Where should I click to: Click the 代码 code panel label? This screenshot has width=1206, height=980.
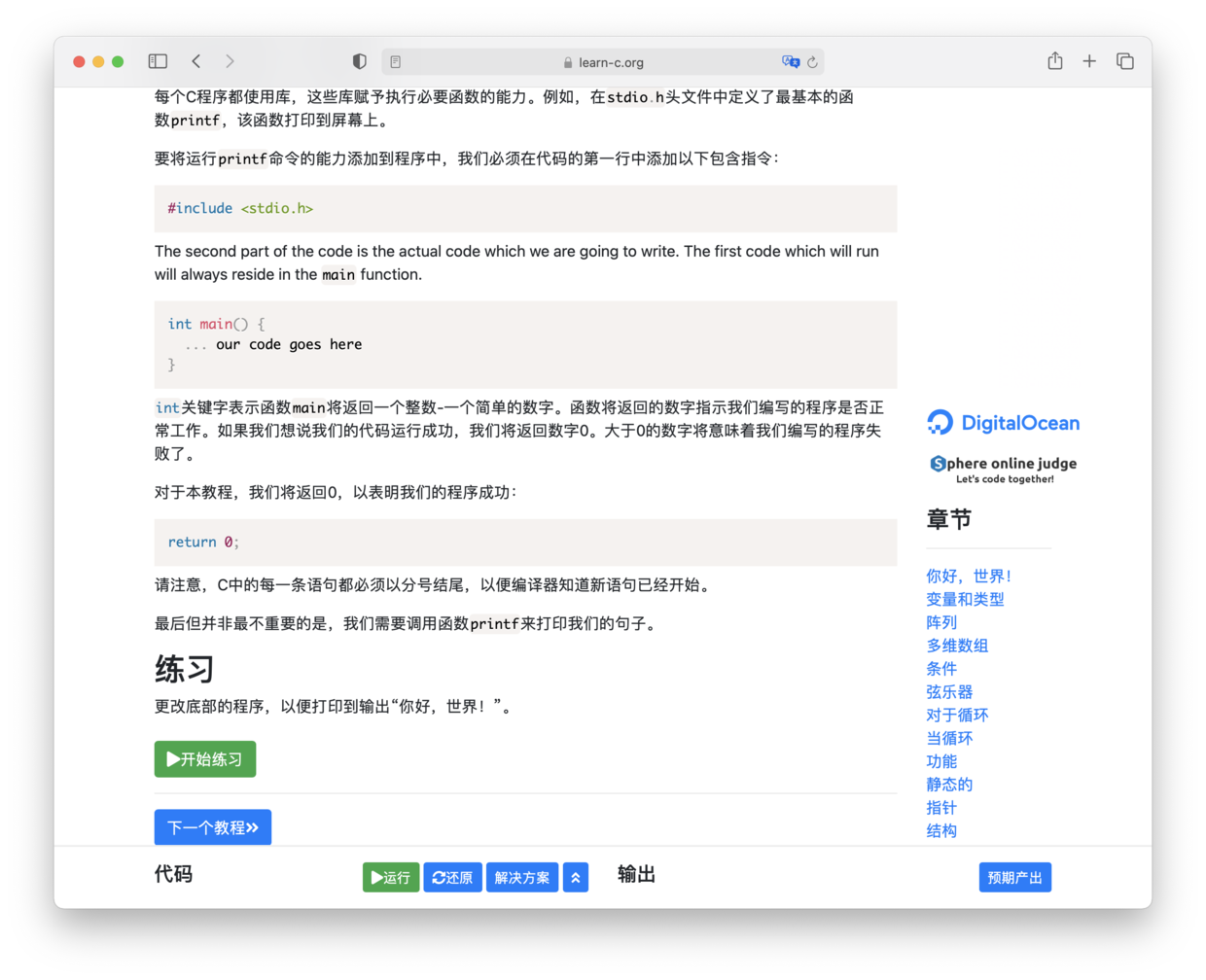tap(173, 874)
